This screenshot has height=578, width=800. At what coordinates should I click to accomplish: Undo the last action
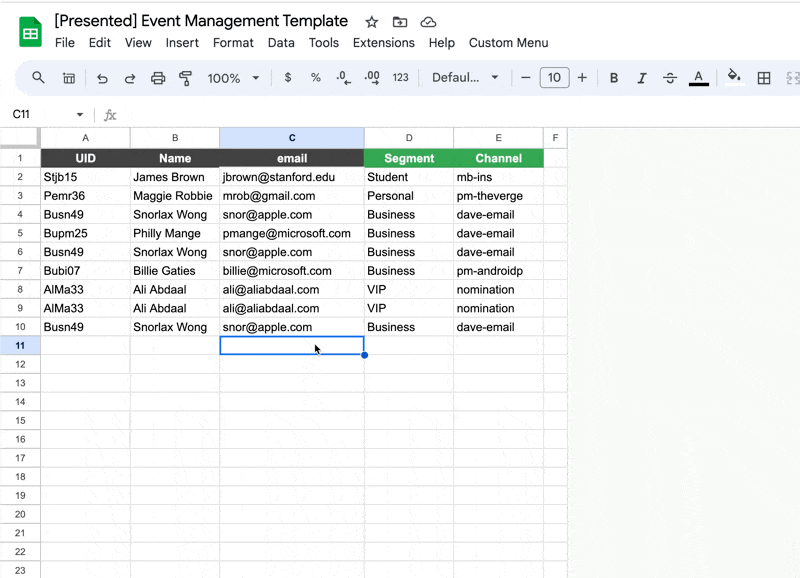[x=102, y=78]
